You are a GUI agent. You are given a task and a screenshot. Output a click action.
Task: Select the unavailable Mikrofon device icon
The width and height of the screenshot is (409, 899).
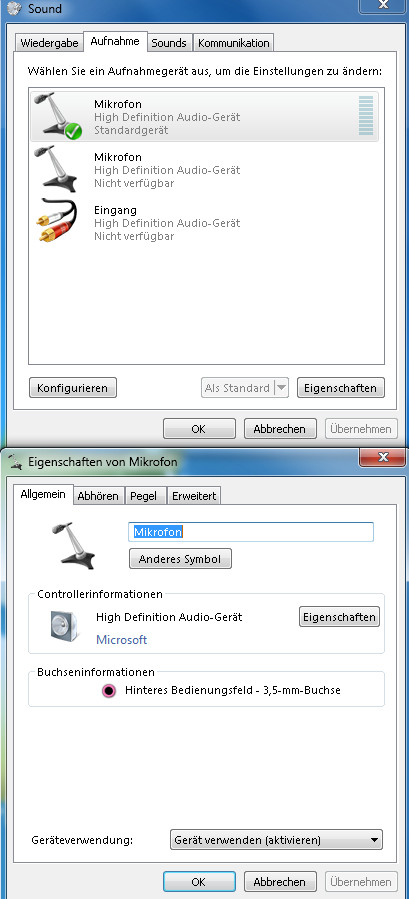pyautogui.click(x=56, y=169)
